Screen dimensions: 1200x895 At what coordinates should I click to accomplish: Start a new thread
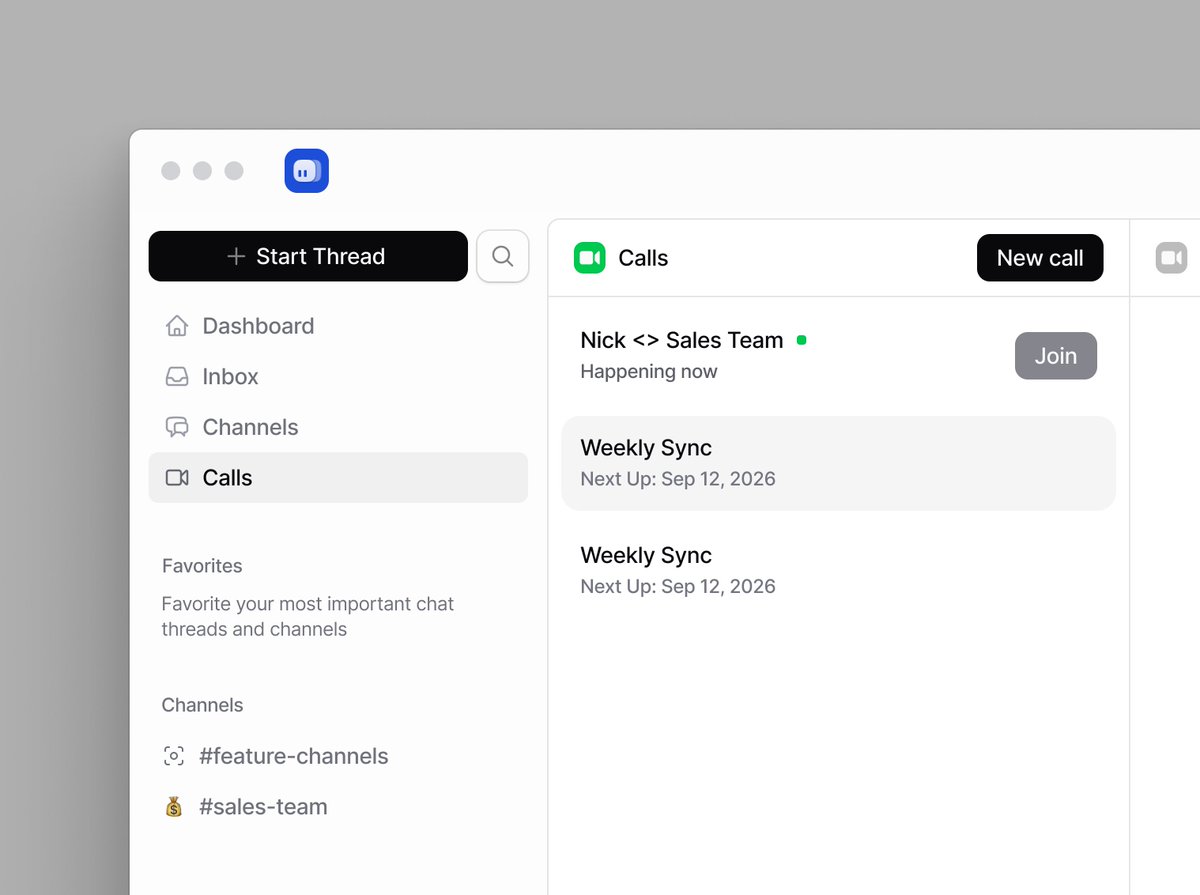pos(308,256)
